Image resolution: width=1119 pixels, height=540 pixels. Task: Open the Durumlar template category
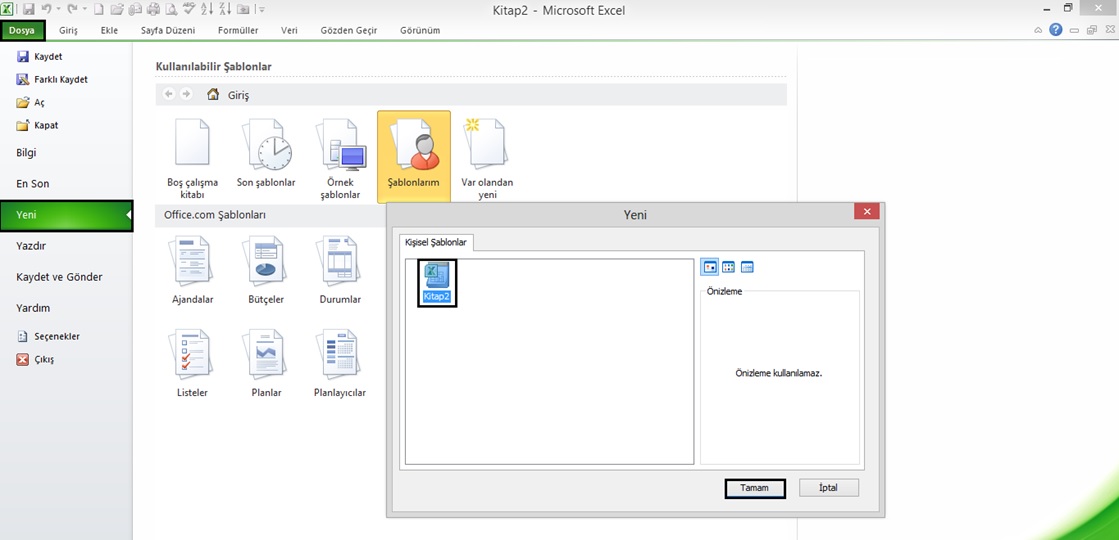tap(340, 271)
